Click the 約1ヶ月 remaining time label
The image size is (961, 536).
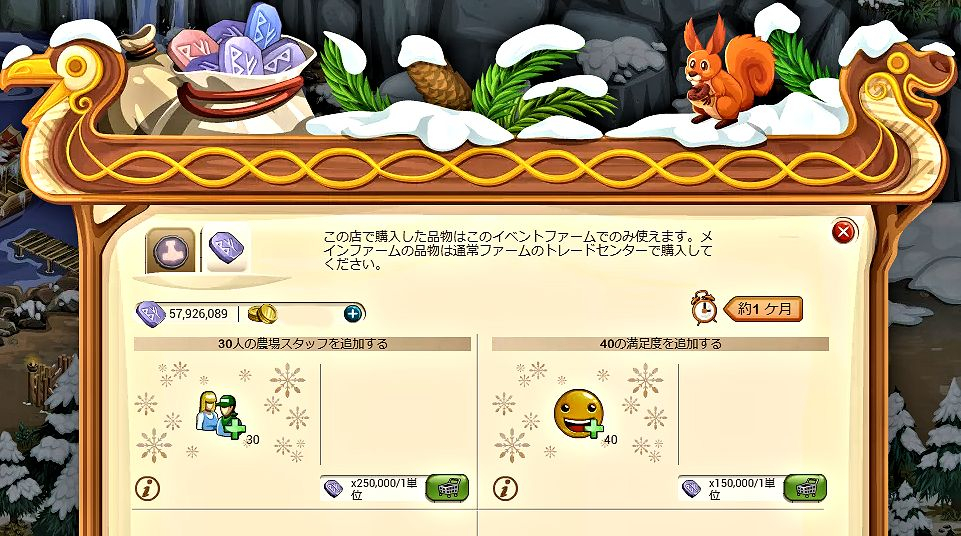[x=764, y=309]
